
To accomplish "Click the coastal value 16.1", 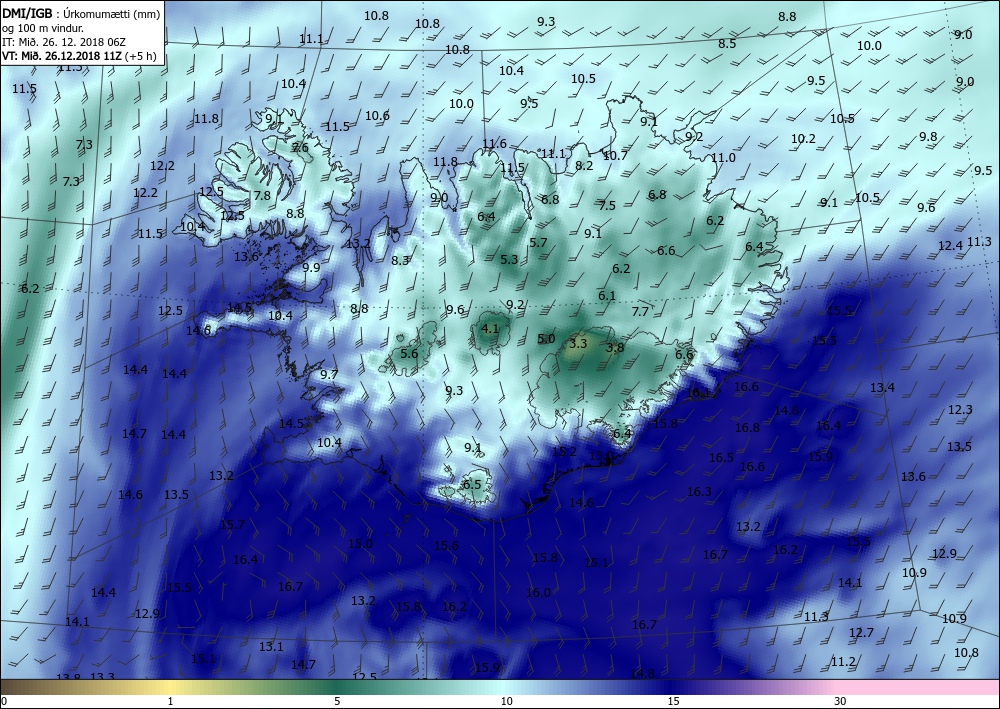I will [699, 393].
